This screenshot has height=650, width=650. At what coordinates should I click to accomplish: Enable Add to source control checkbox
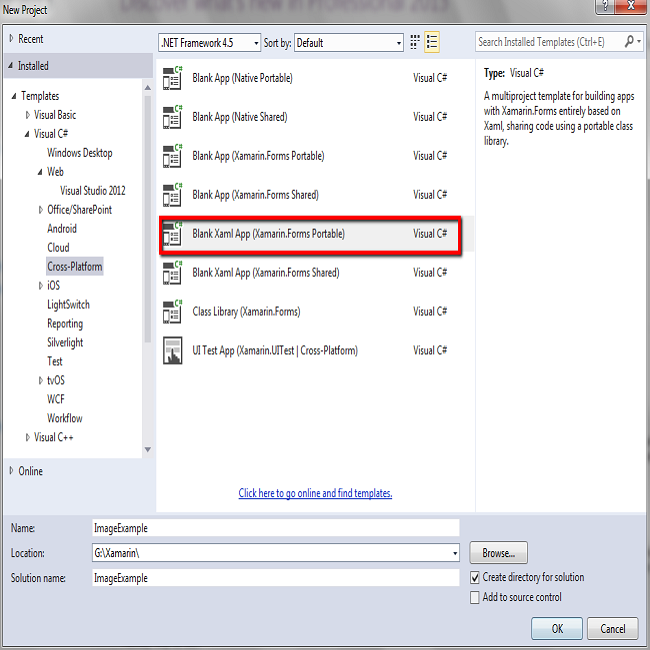[x=475, y=597]
